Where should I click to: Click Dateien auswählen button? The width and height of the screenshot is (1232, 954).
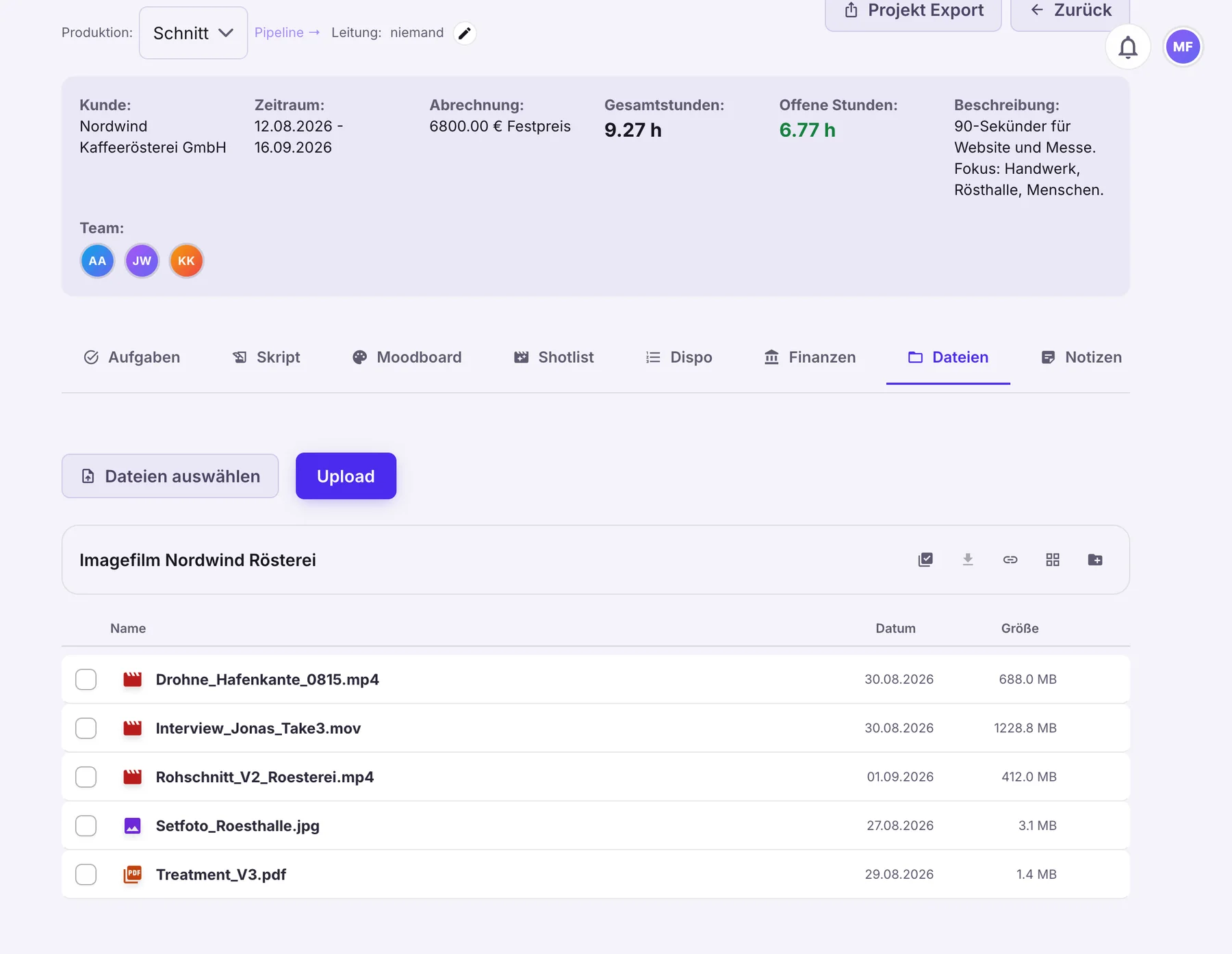click(x=170, y=476)
